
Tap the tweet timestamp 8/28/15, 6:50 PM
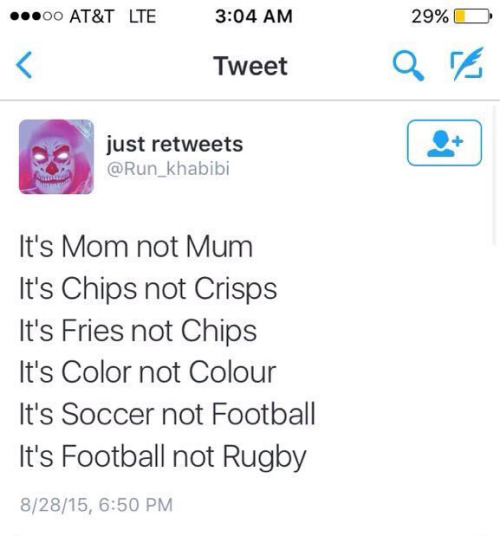click(x=96, y=505)
